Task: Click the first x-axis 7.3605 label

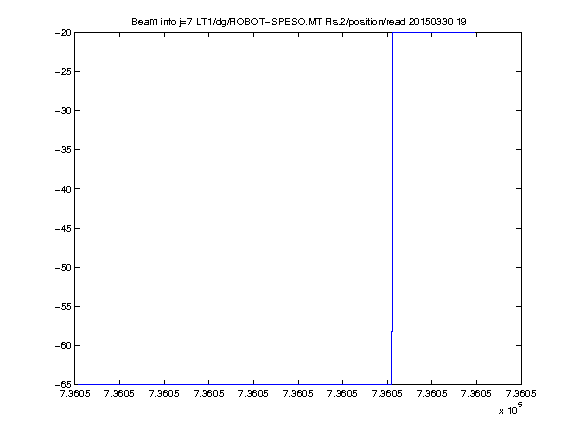Action: coord(75,394)
